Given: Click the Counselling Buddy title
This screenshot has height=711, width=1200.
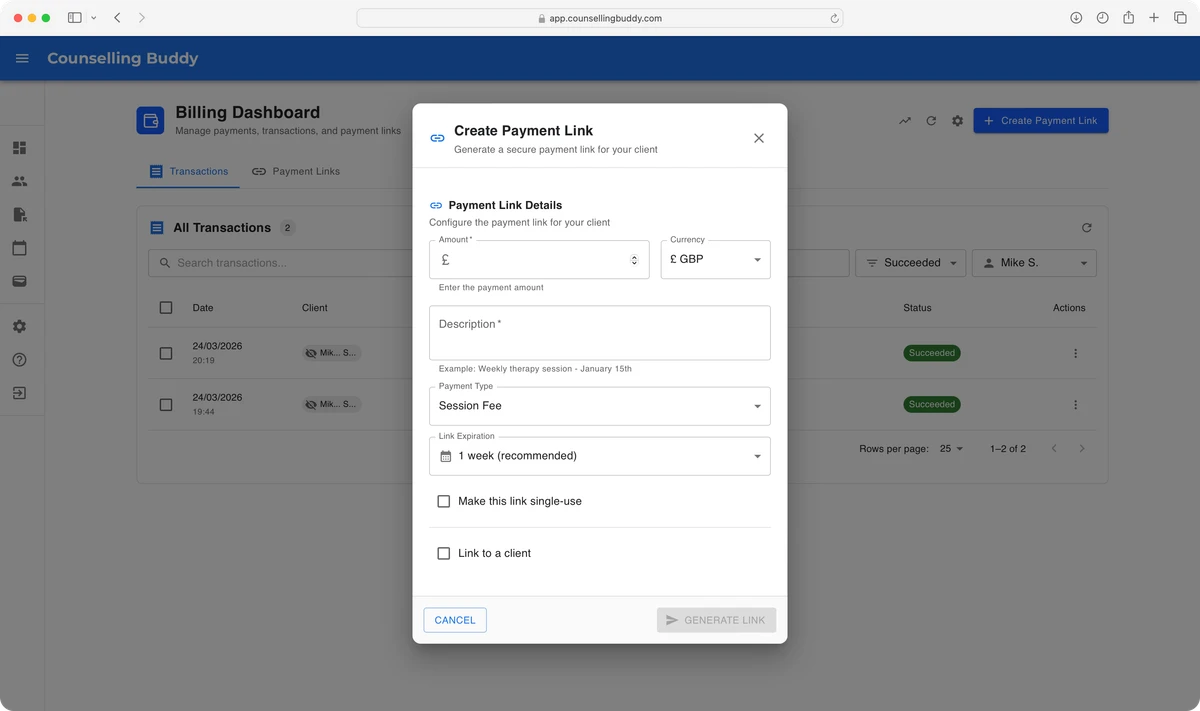Looking at the screenshot, I should click(x=123, y=58).
